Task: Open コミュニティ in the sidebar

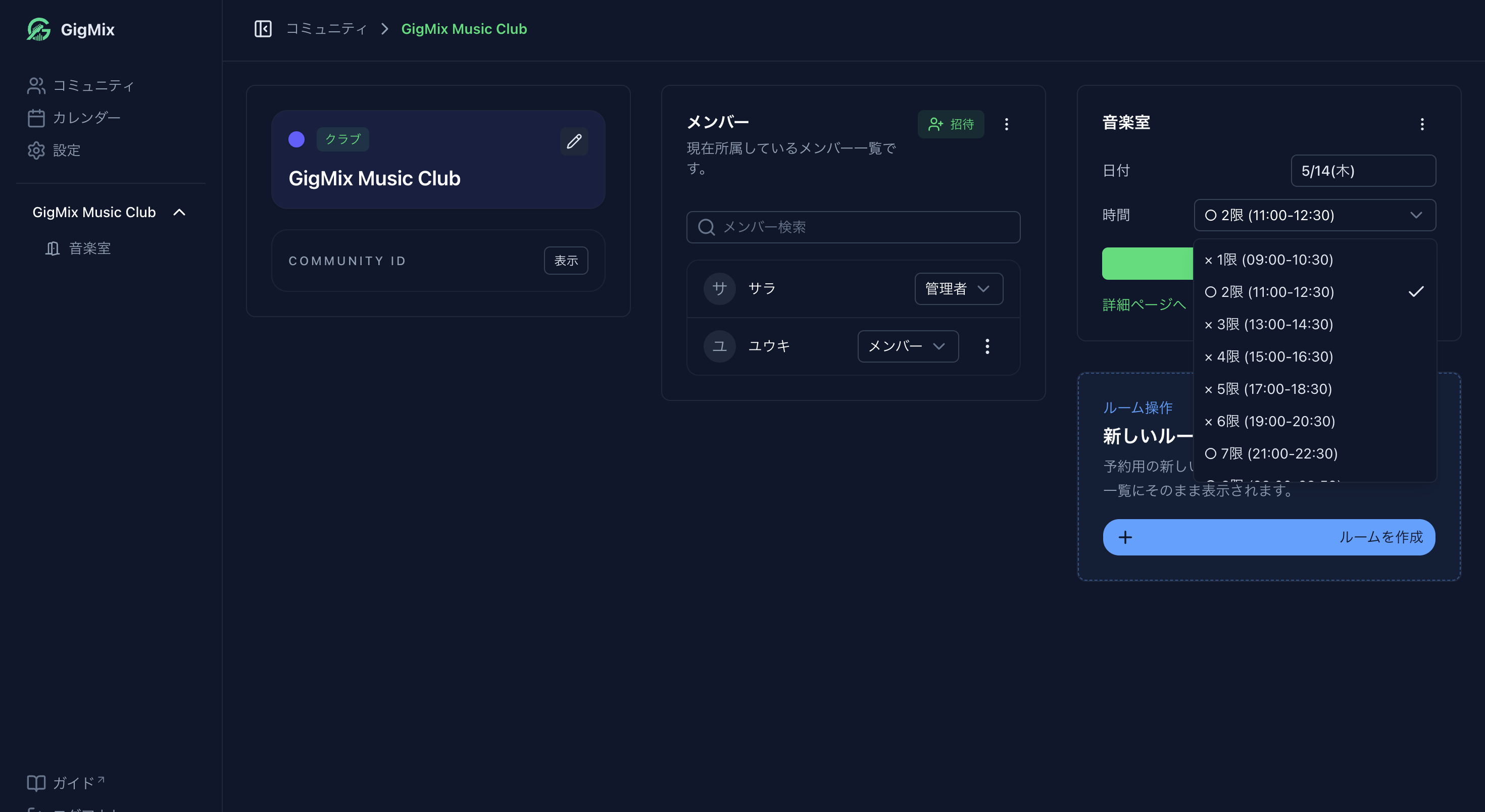Action: point(81,85)
